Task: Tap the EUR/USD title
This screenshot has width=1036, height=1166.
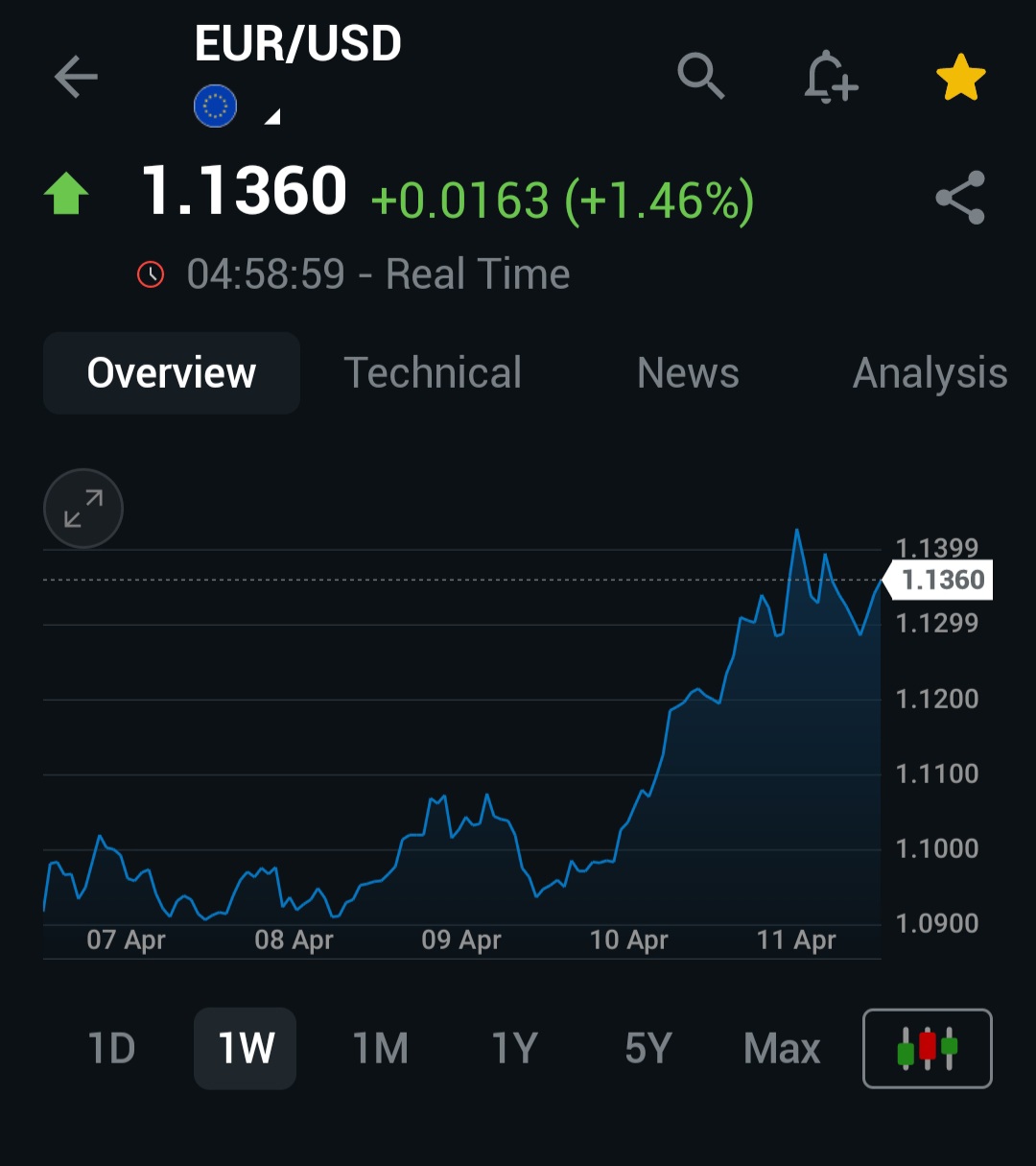Action: pyautogui.click(x=297, y=44)
